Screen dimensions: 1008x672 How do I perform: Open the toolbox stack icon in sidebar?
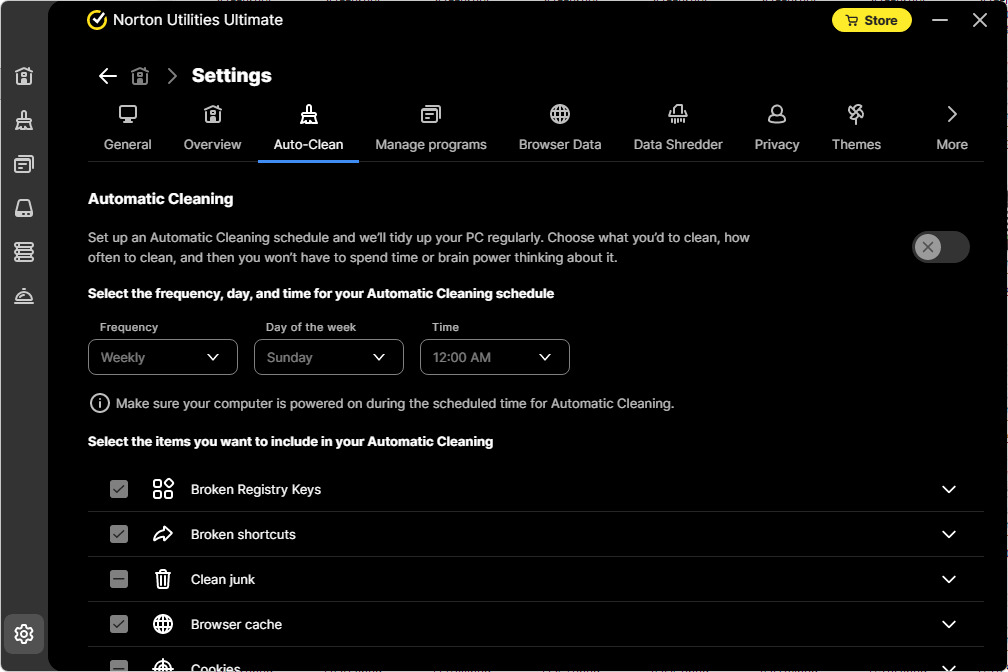23,252
